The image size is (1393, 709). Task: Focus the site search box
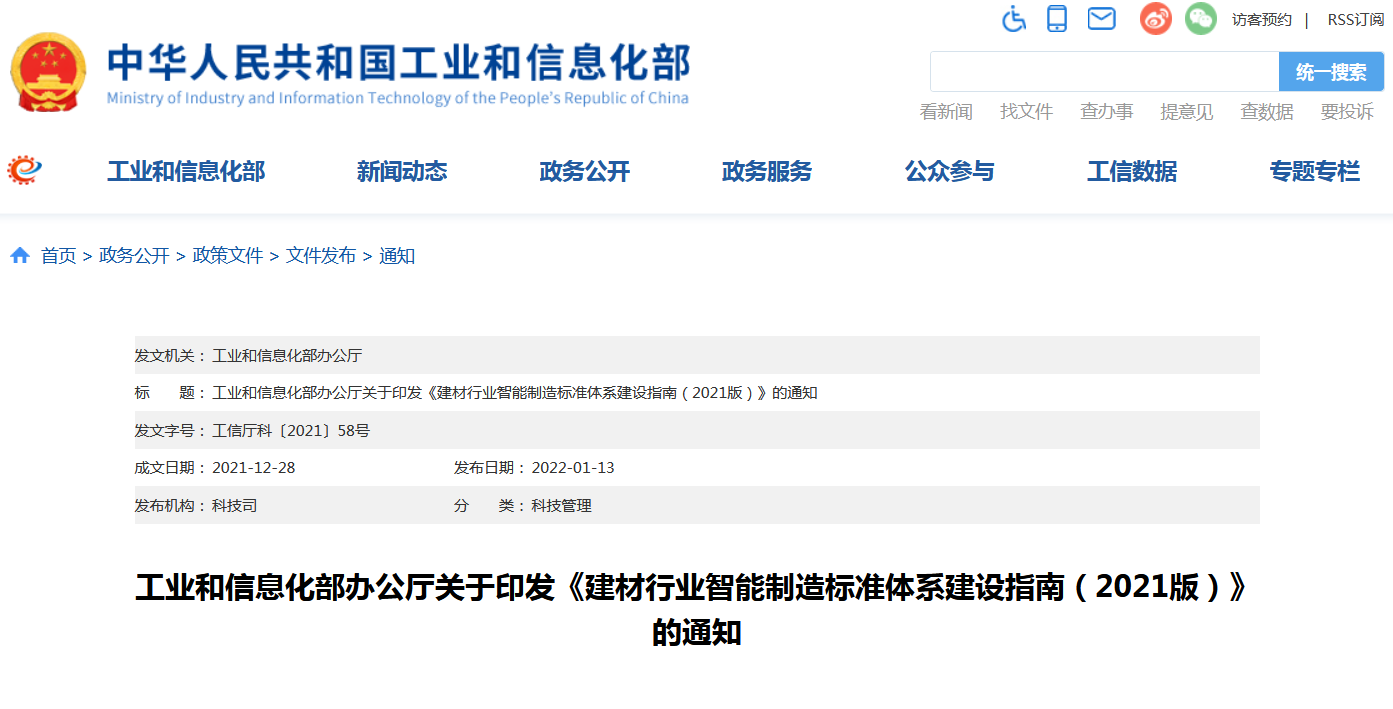(x=1105, y=72)
